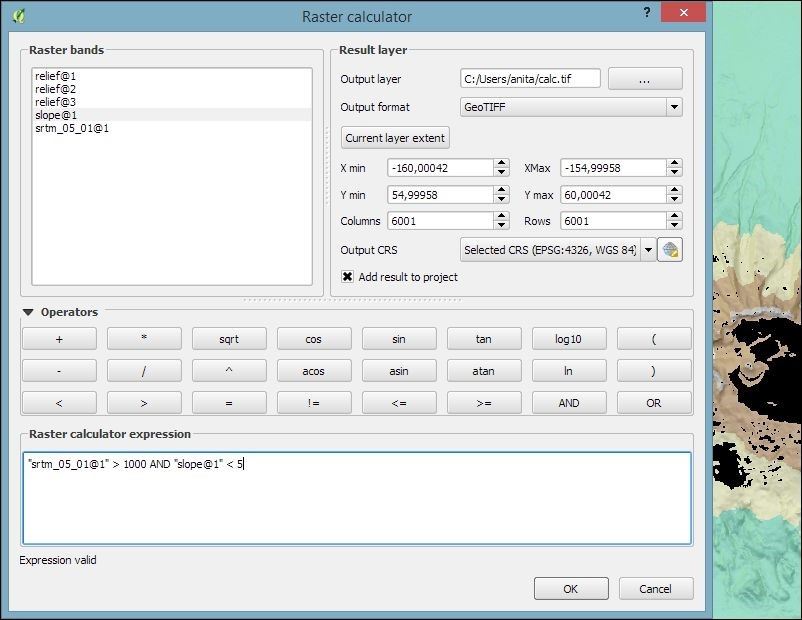
Task: Toggle Add result to project checkbox
Action: pyautogui.click(x=348, y=277)
